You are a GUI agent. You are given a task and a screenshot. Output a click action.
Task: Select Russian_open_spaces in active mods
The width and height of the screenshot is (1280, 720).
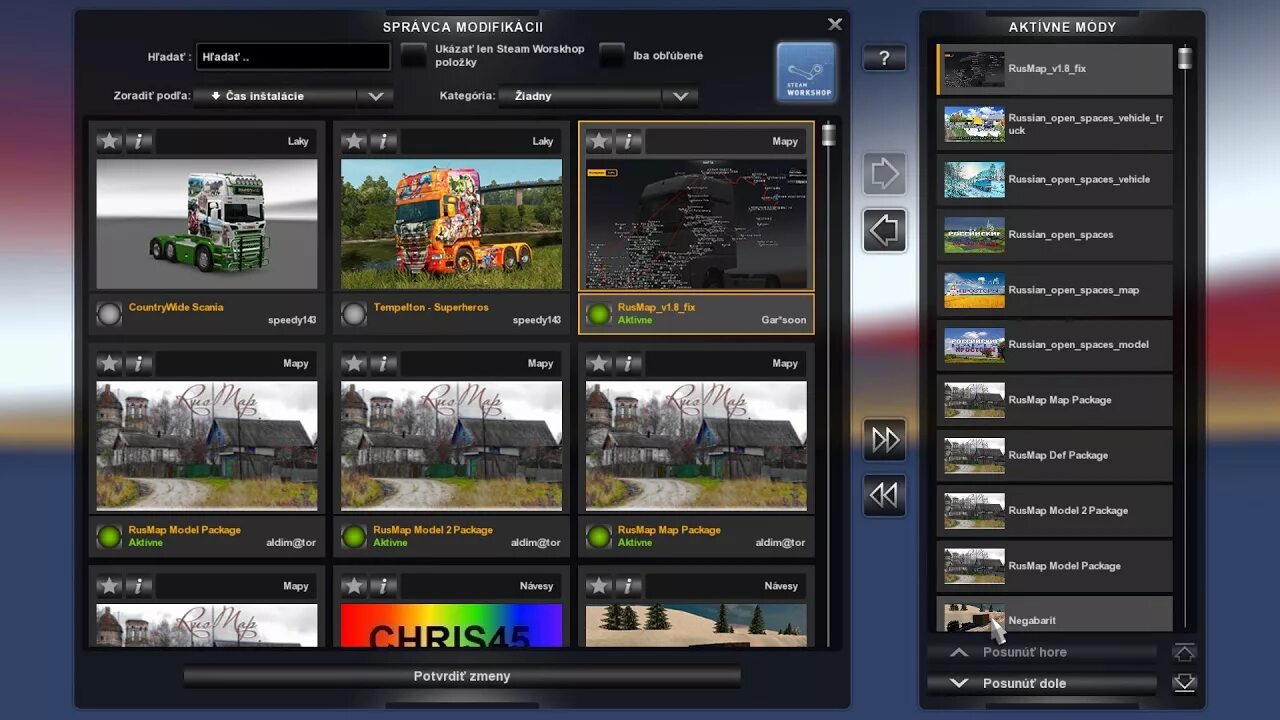(x=1055, y=235)
